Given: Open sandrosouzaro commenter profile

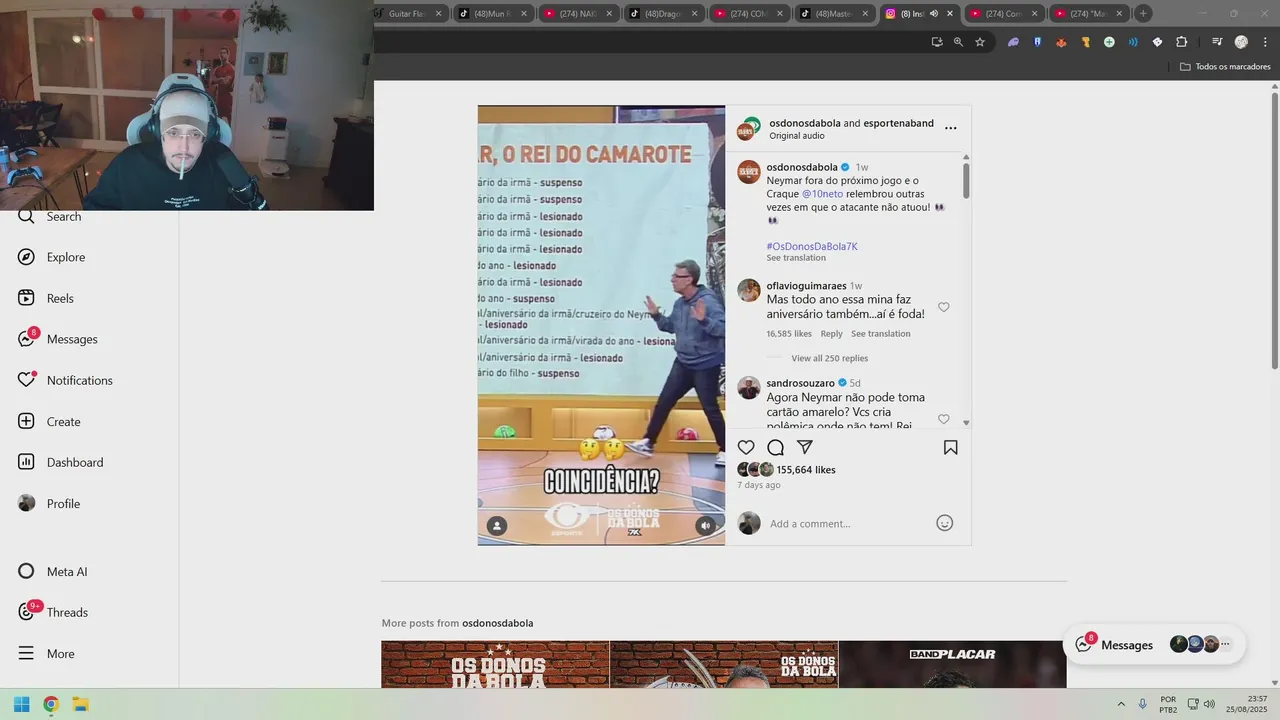Looking at the screenshot, I should 800,383.
